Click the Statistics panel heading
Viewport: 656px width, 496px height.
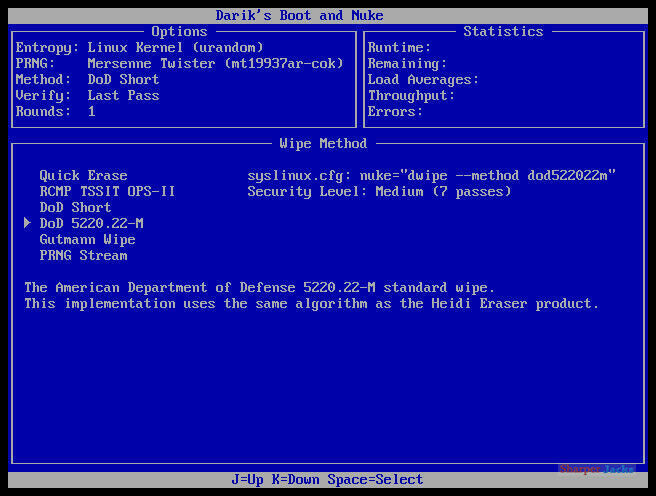tap(503, 31)
